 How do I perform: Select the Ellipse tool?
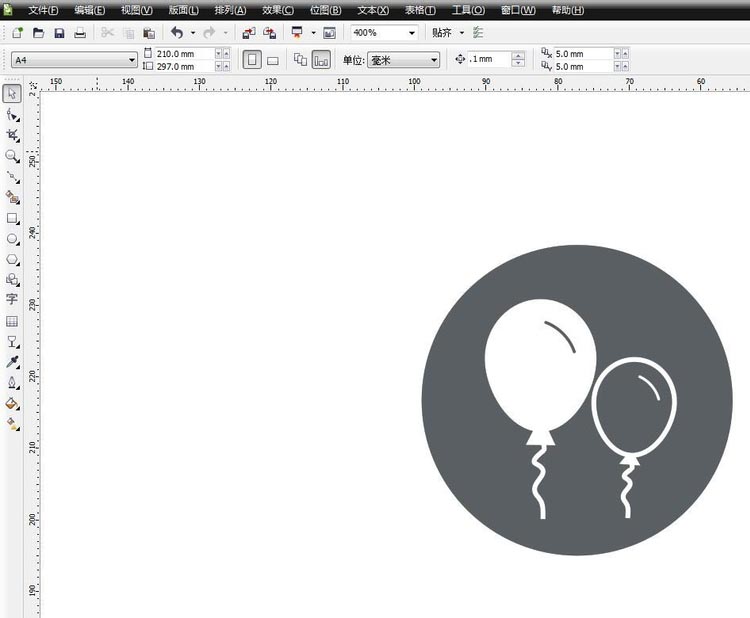pos(12,239)
